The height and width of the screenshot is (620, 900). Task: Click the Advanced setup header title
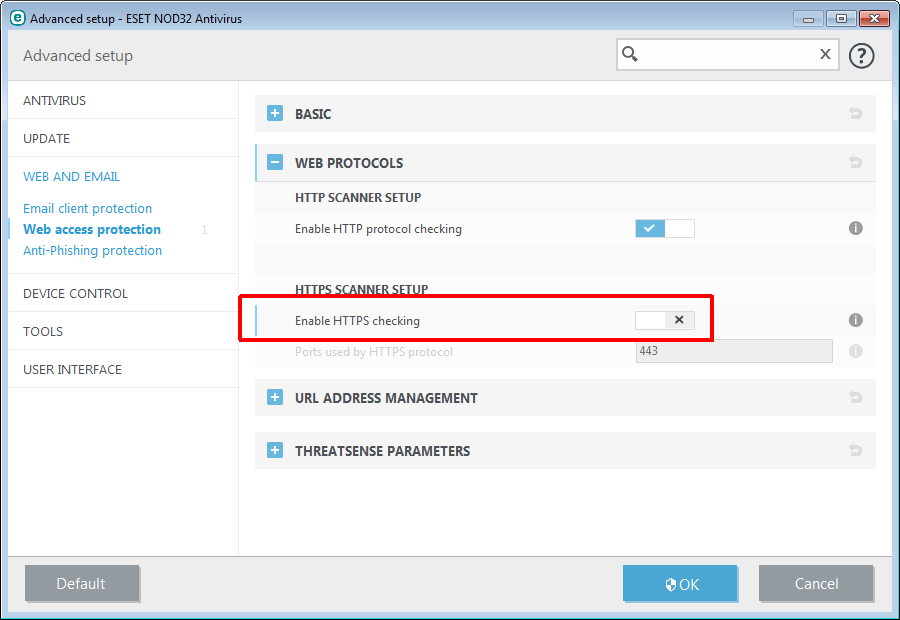tap(78, 56)
